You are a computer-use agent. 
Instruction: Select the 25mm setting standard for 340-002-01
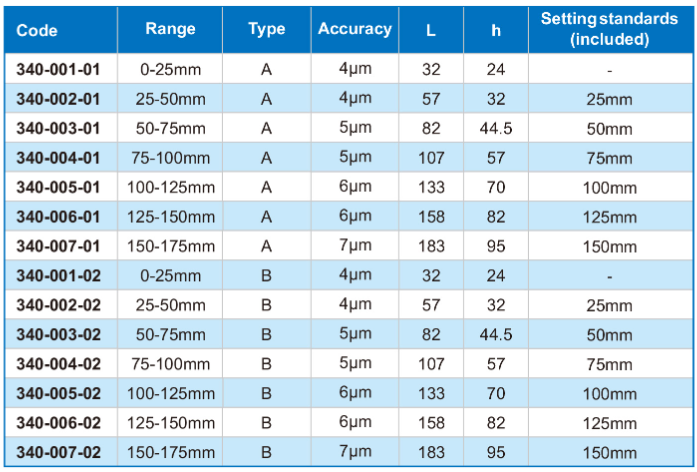pyautogui.click(x=609, y=99)
